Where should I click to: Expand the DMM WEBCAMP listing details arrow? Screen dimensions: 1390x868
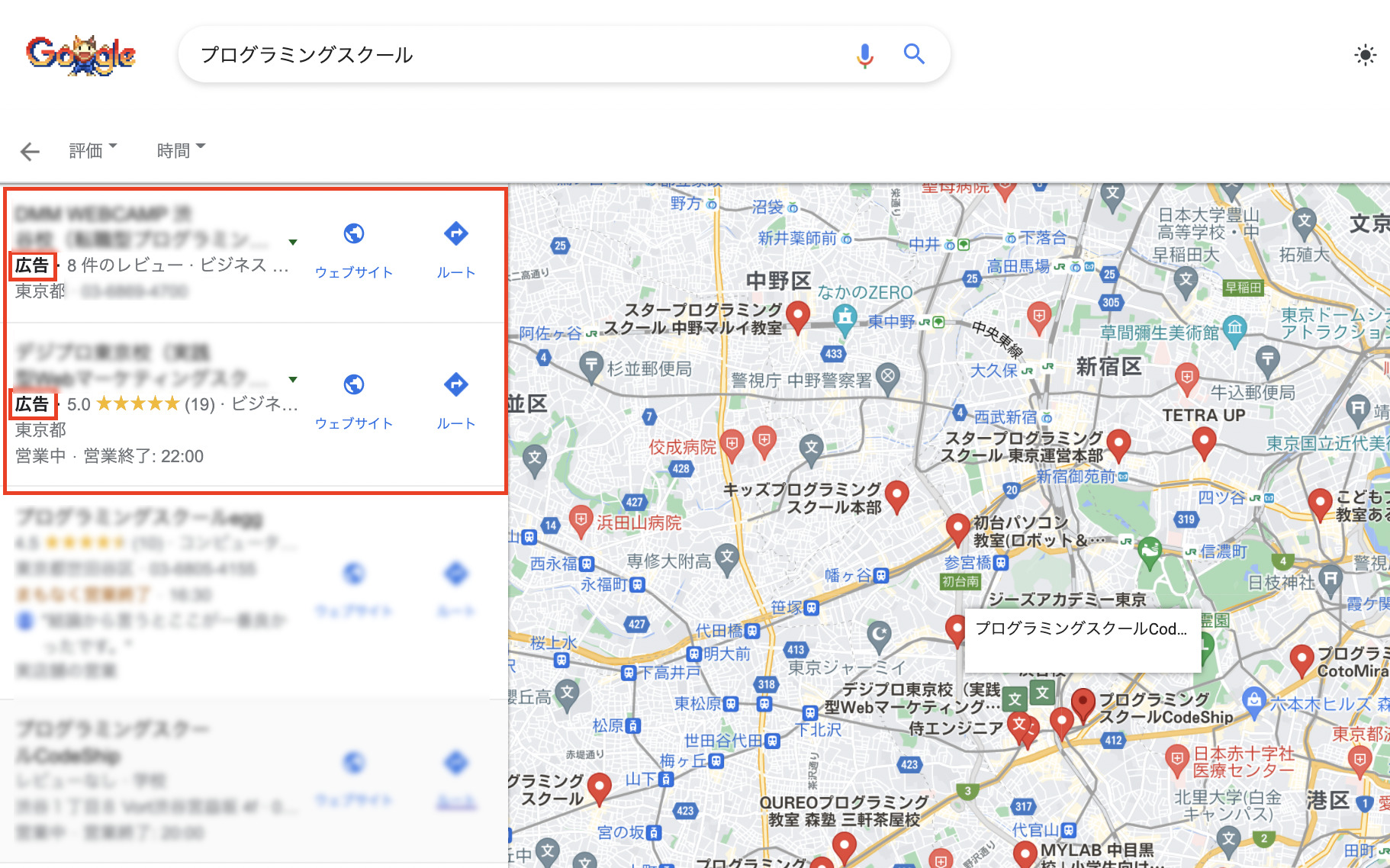(x=293, y=241)
